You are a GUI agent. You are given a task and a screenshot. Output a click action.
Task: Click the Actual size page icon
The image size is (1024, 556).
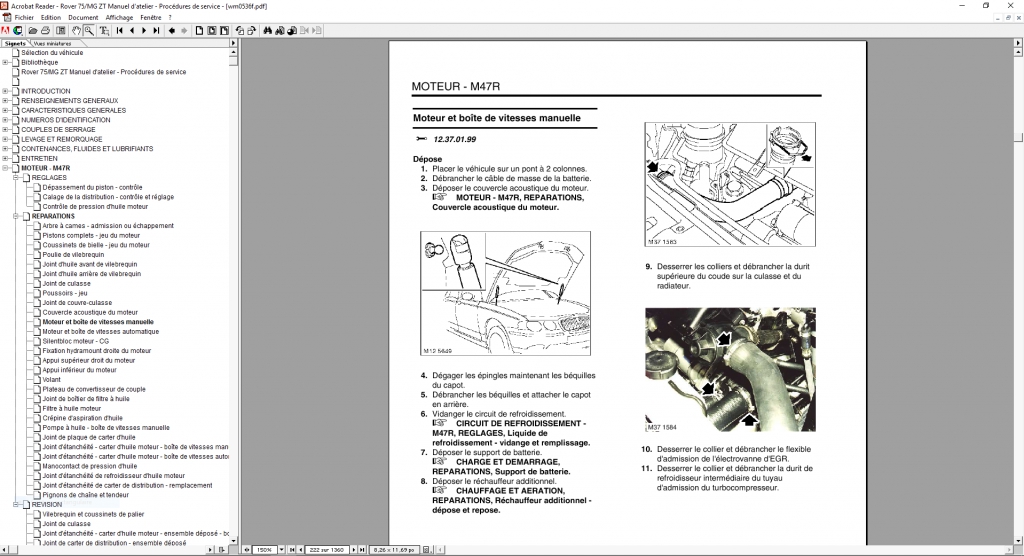click(200, 31)
